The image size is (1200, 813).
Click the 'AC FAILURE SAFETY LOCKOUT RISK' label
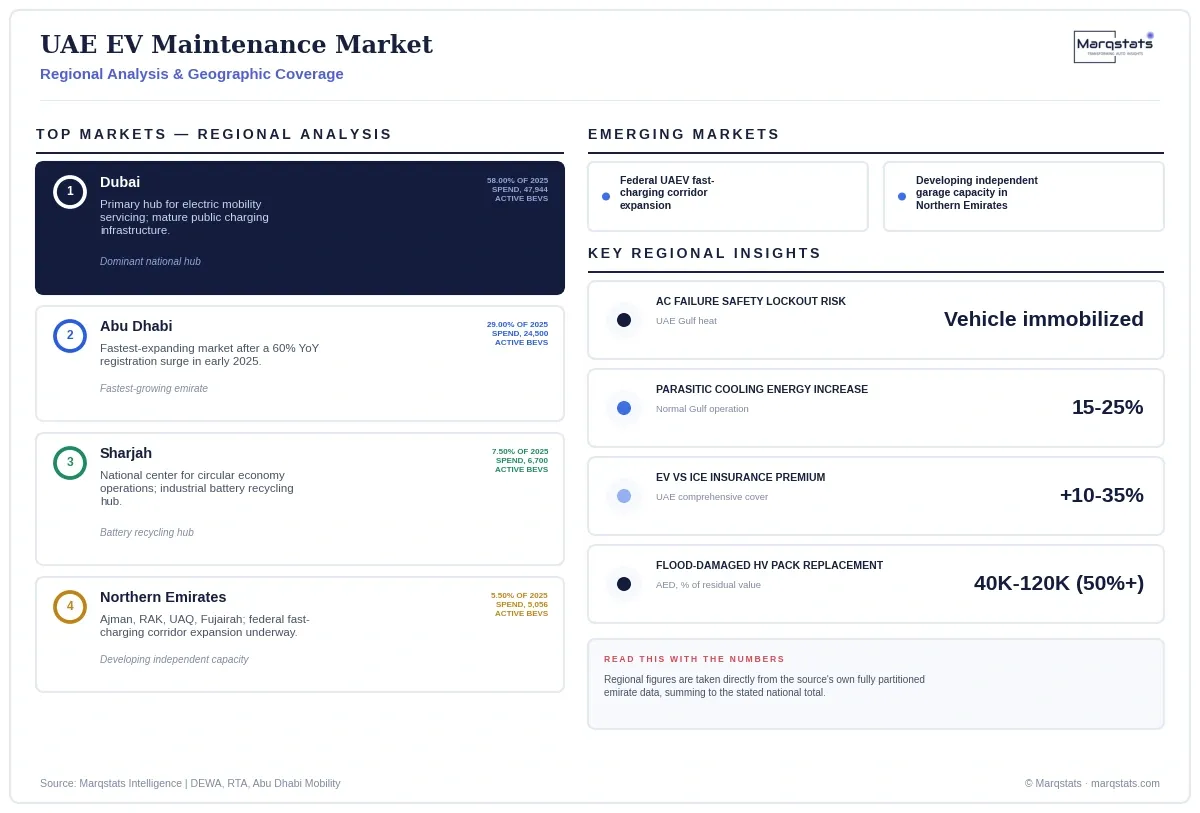[751, 301]
